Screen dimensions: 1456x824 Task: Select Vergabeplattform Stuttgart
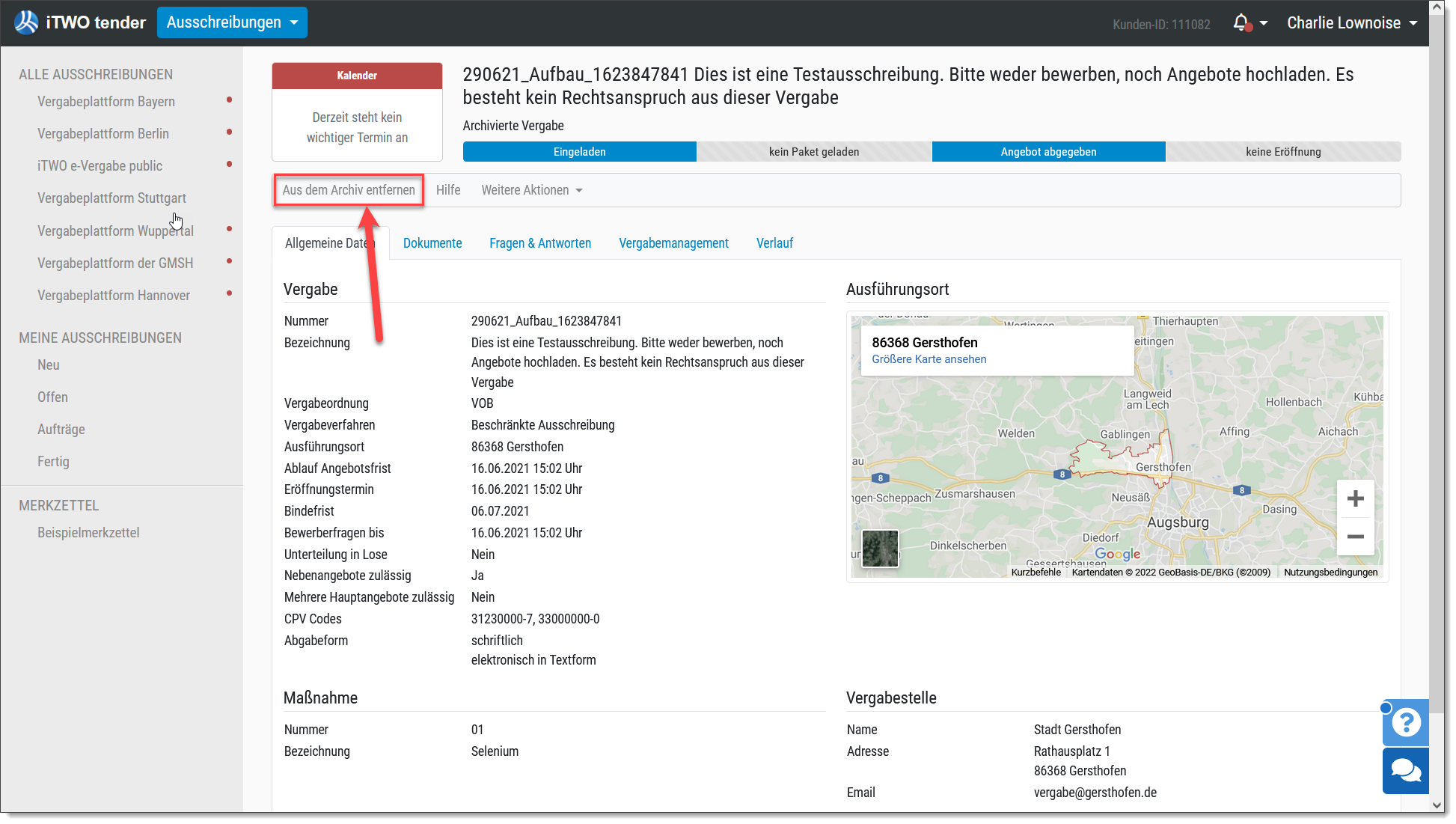point(112,198)
